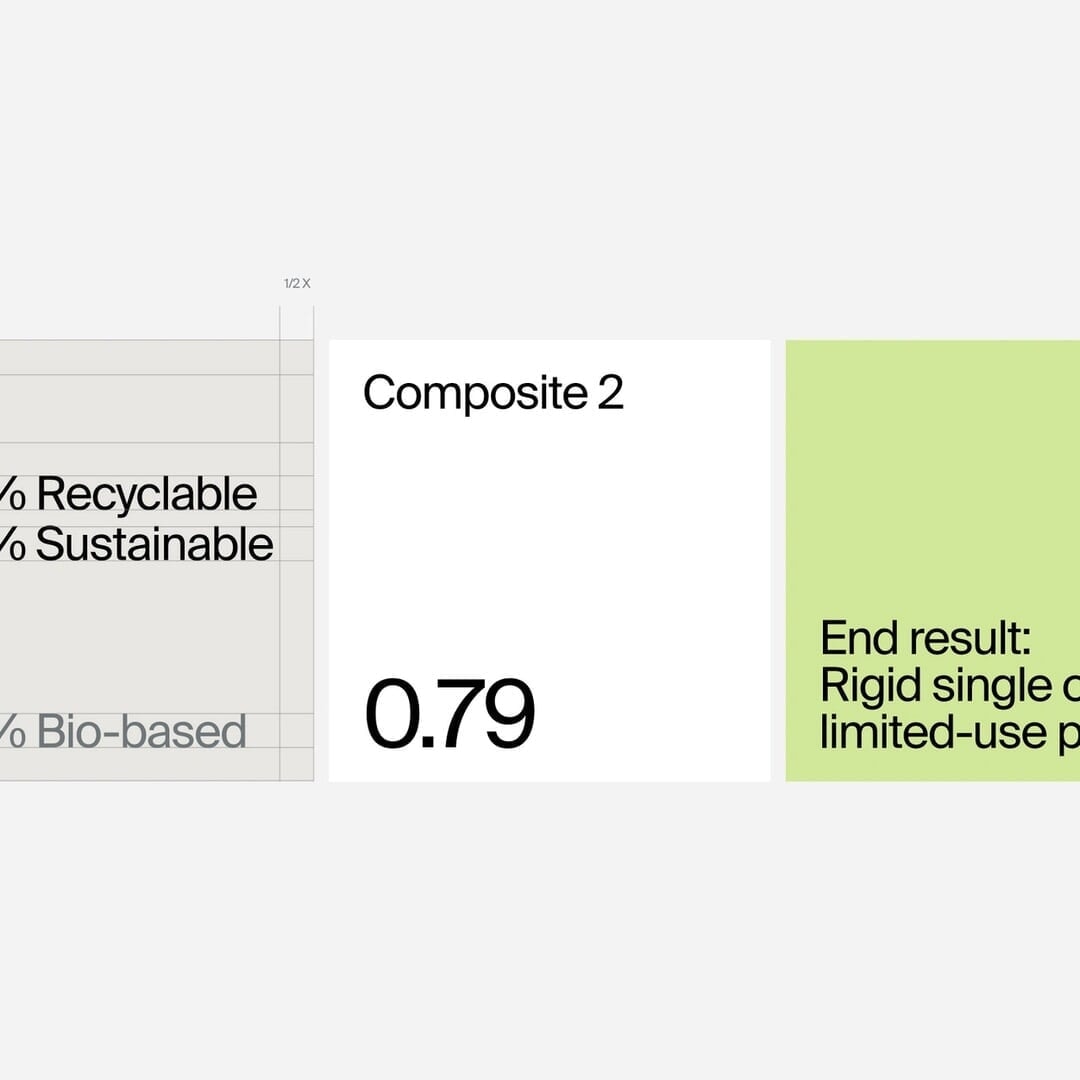Click the greyed-out "Bio-based" text
The image size is (1080, 1080).
click(x=142, y=731)
